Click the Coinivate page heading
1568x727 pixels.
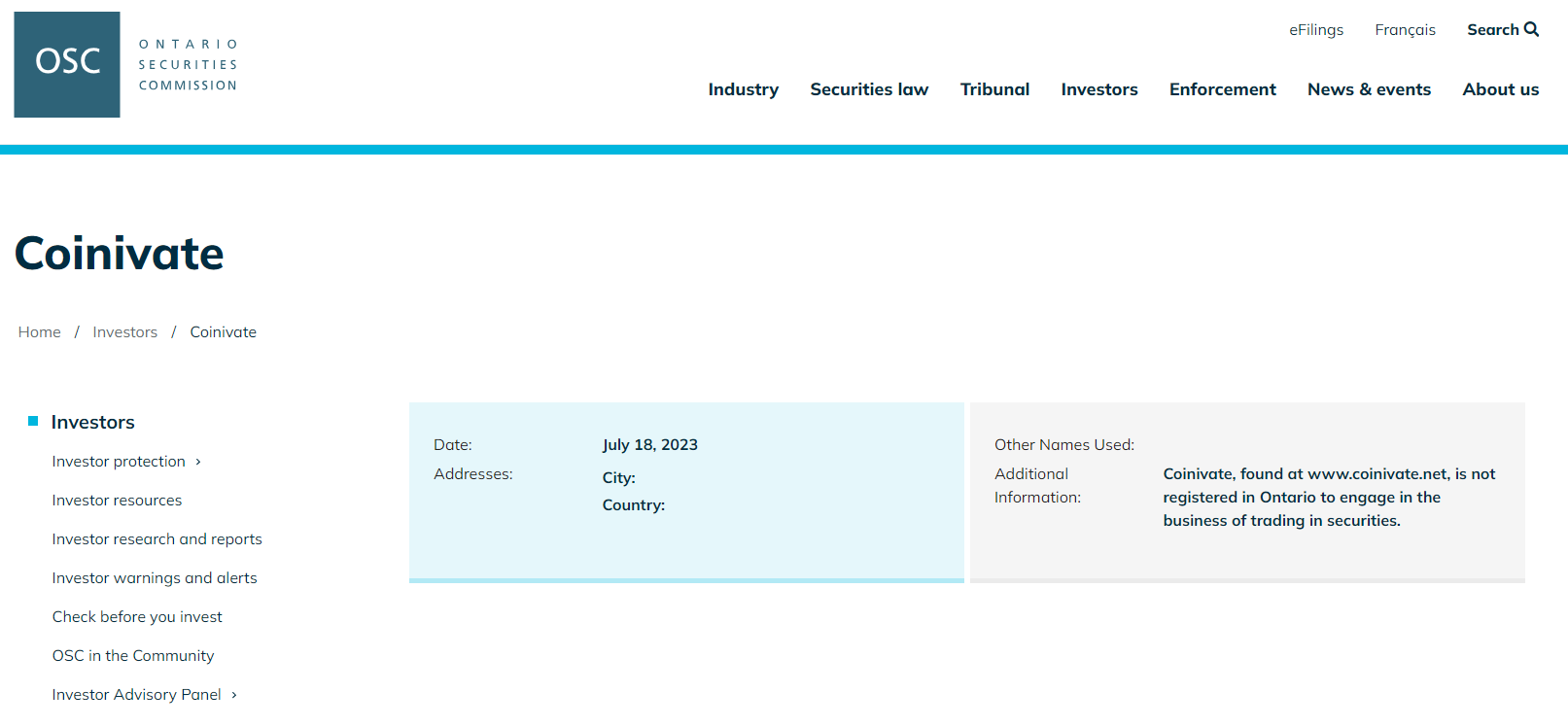[x=120, y=254]
